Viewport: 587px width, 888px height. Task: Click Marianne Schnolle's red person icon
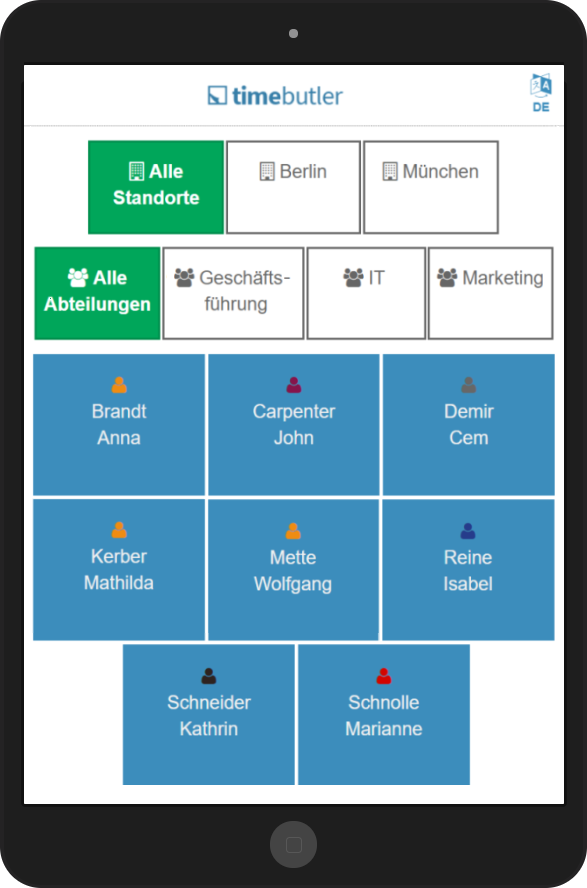coord(384,676)
